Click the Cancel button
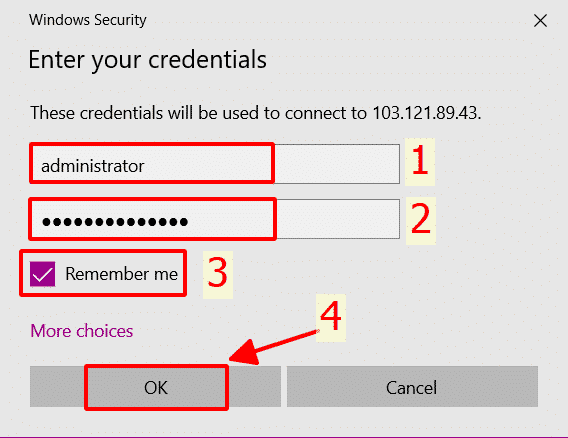 pyautogui.click(x=412, y=387)
